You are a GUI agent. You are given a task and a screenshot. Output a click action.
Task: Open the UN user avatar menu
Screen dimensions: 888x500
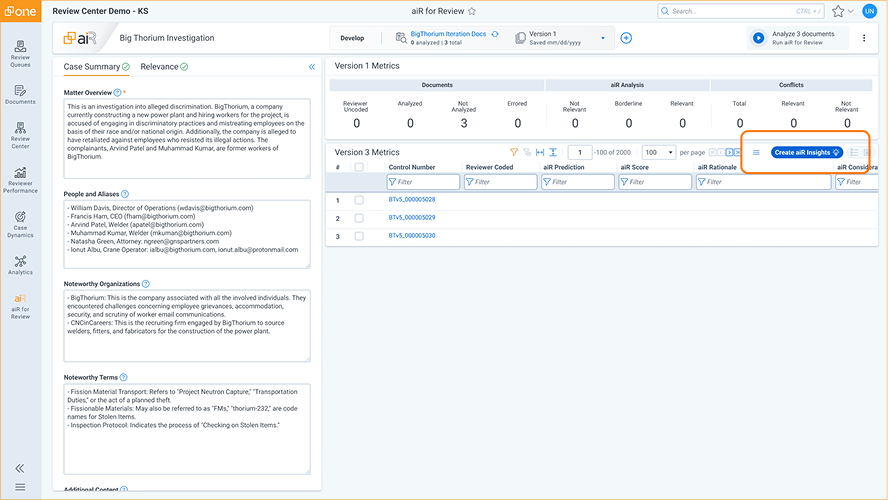869,11
